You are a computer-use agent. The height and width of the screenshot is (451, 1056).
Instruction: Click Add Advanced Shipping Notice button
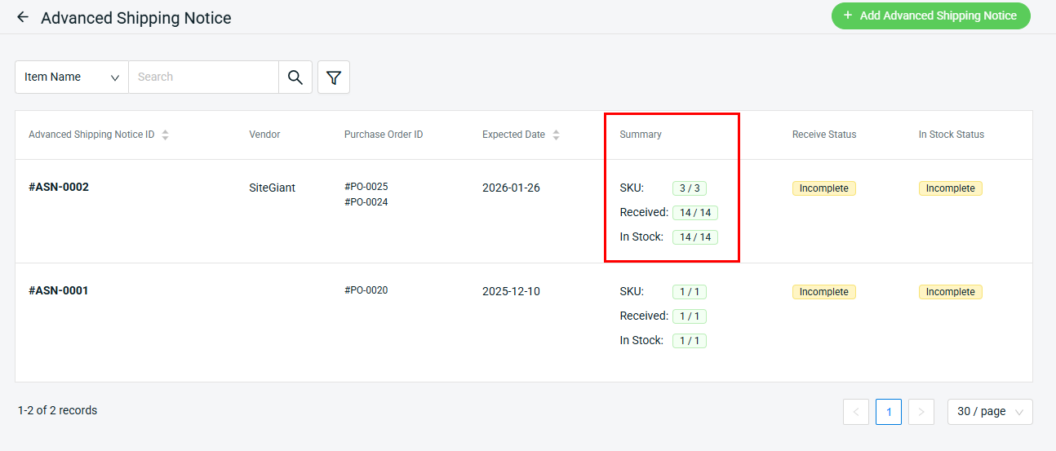click(930, 16)
